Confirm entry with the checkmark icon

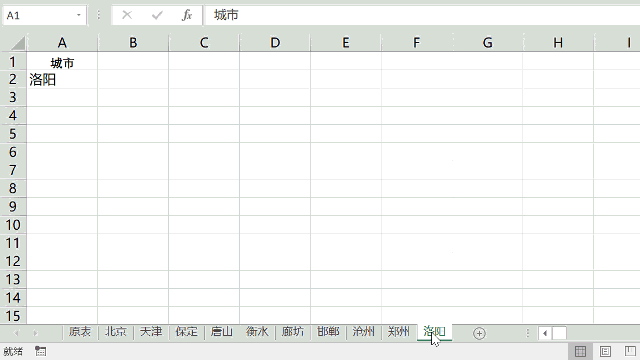coord(157,15)
